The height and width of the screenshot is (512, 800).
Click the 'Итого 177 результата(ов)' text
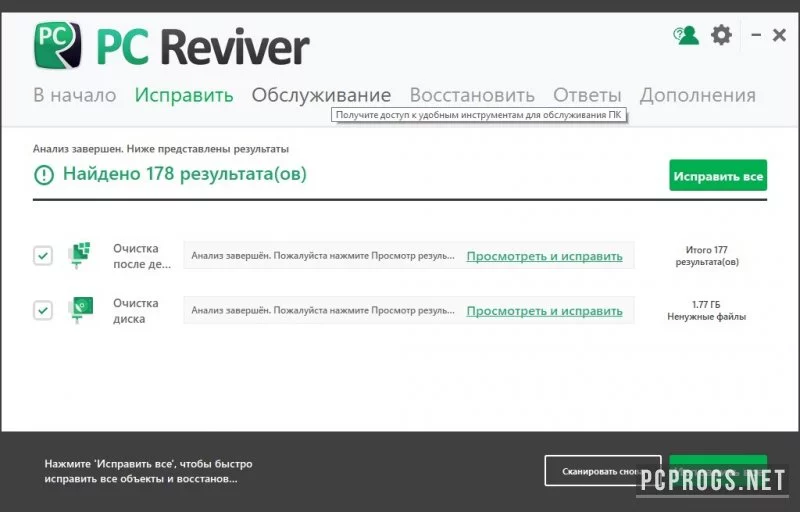pos(707,256)
